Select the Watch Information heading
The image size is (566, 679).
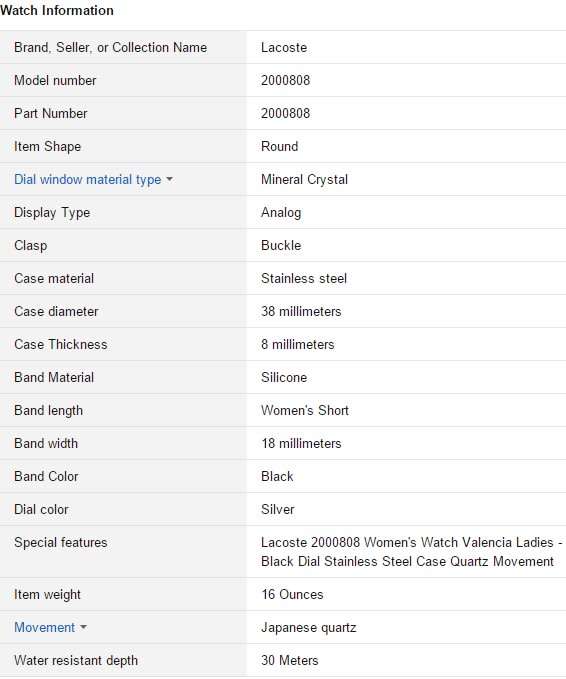57,10
